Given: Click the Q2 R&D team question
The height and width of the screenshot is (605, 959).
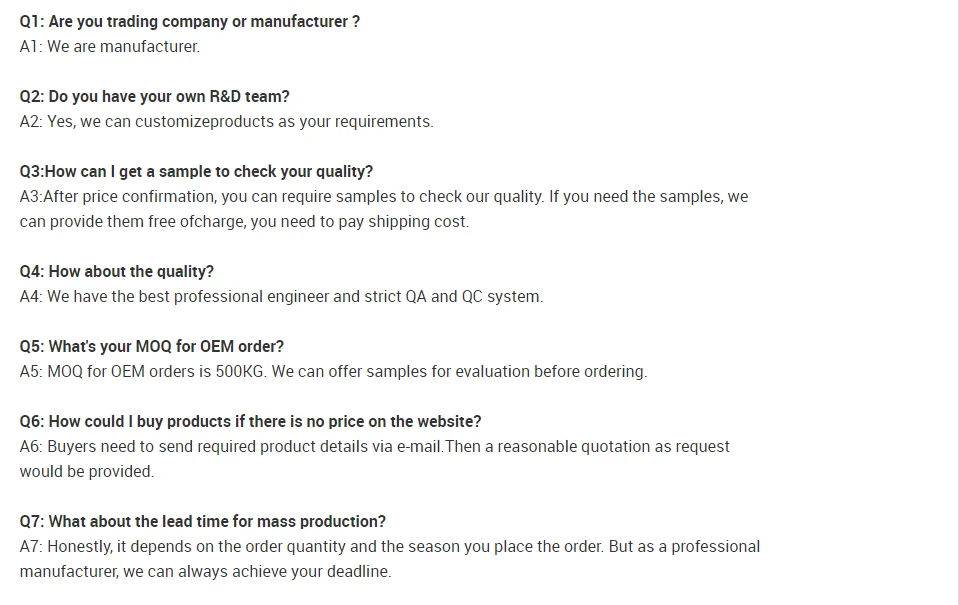Looking at the screenshot, I should click(x=155, y=96).
